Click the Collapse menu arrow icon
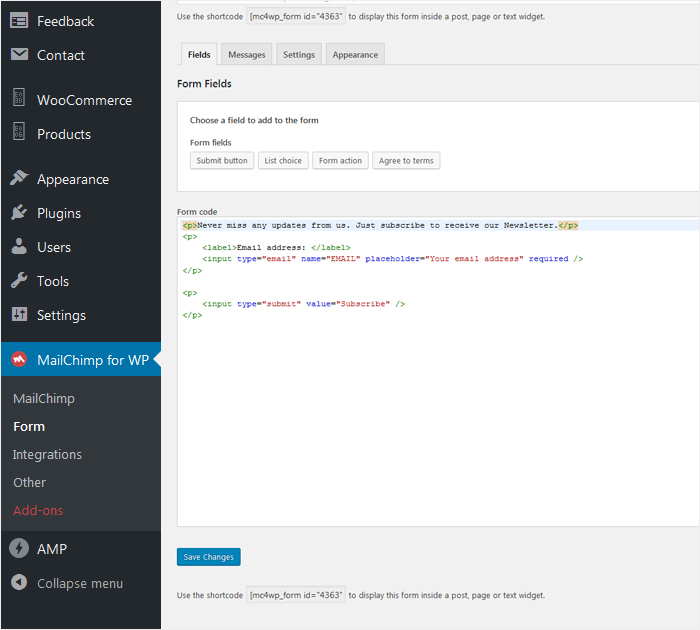Screen dimensions: 700x630 pos(19,582)
